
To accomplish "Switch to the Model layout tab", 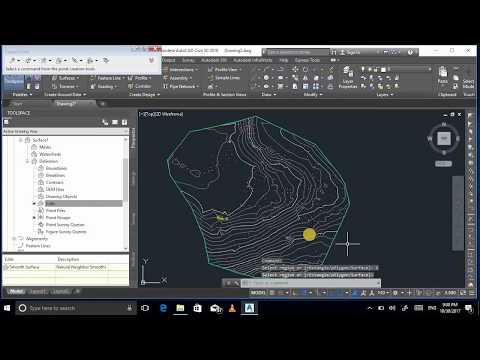I will (15, 291).
